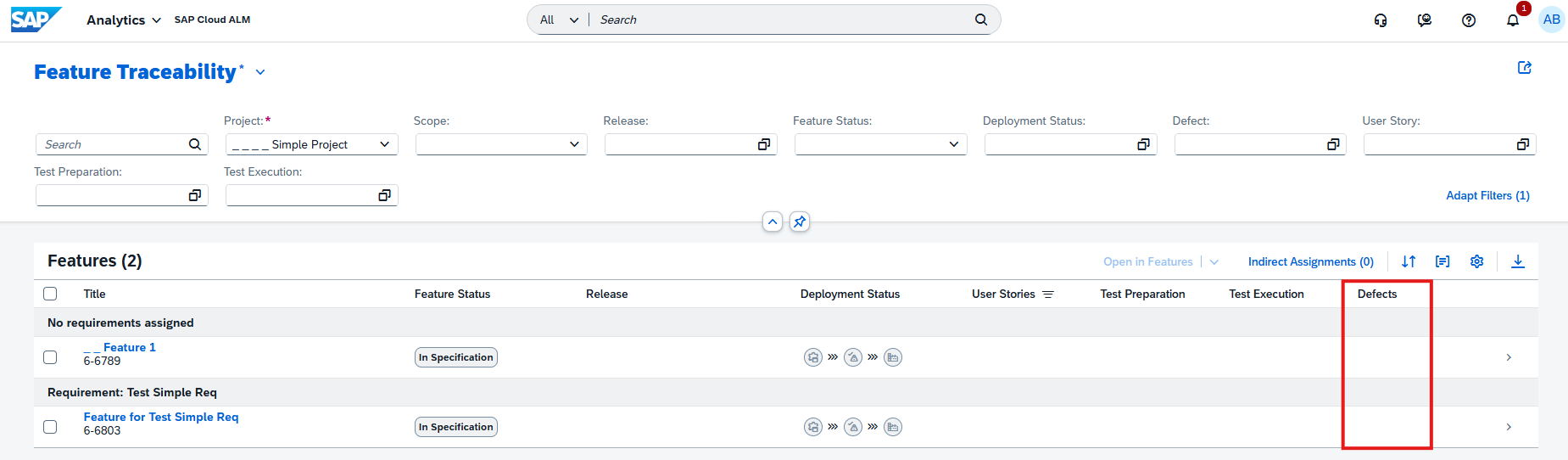Click the Adapt Filters (1) link
Screen dimensions: 1568x460
pos(1487,195)
